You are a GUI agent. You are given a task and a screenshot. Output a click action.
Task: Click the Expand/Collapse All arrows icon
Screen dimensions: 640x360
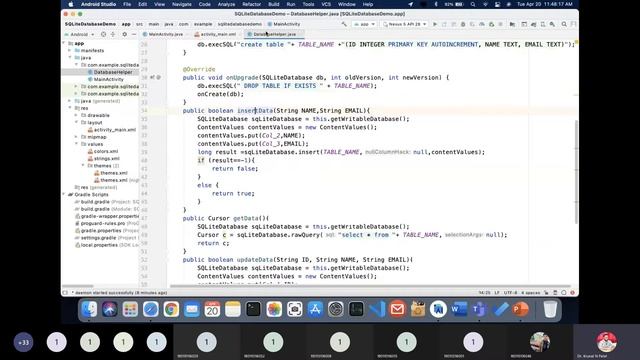(x=113, y=34)
